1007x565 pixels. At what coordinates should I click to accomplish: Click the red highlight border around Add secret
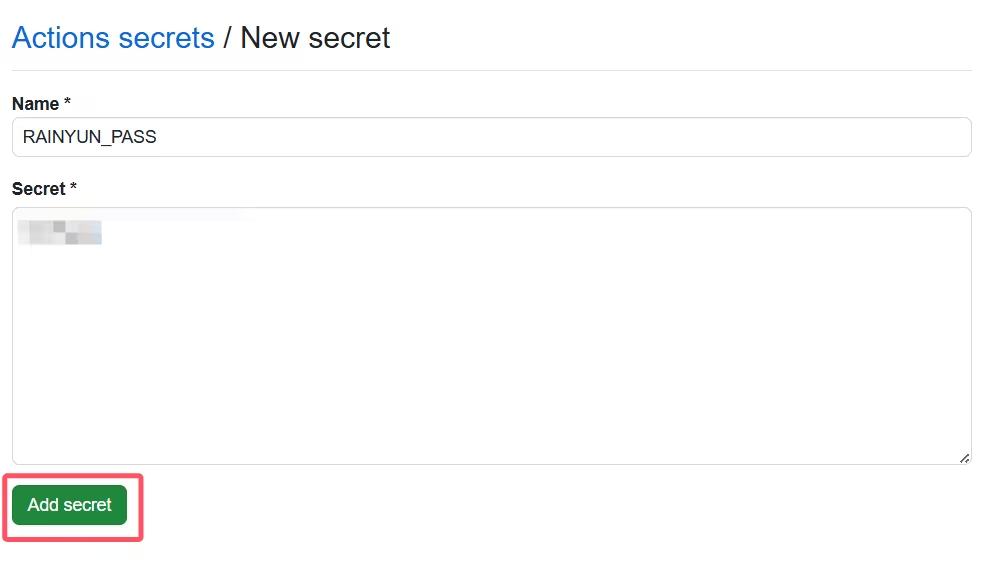[142, 508]
